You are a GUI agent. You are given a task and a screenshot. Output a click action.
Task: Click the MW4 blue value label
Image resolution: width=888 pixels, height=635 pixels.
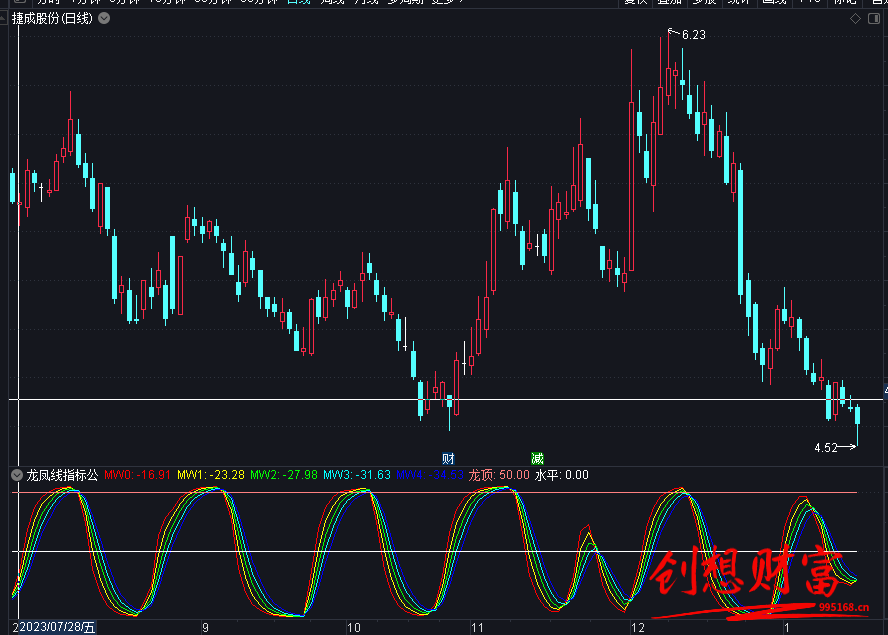pos(430,475)
